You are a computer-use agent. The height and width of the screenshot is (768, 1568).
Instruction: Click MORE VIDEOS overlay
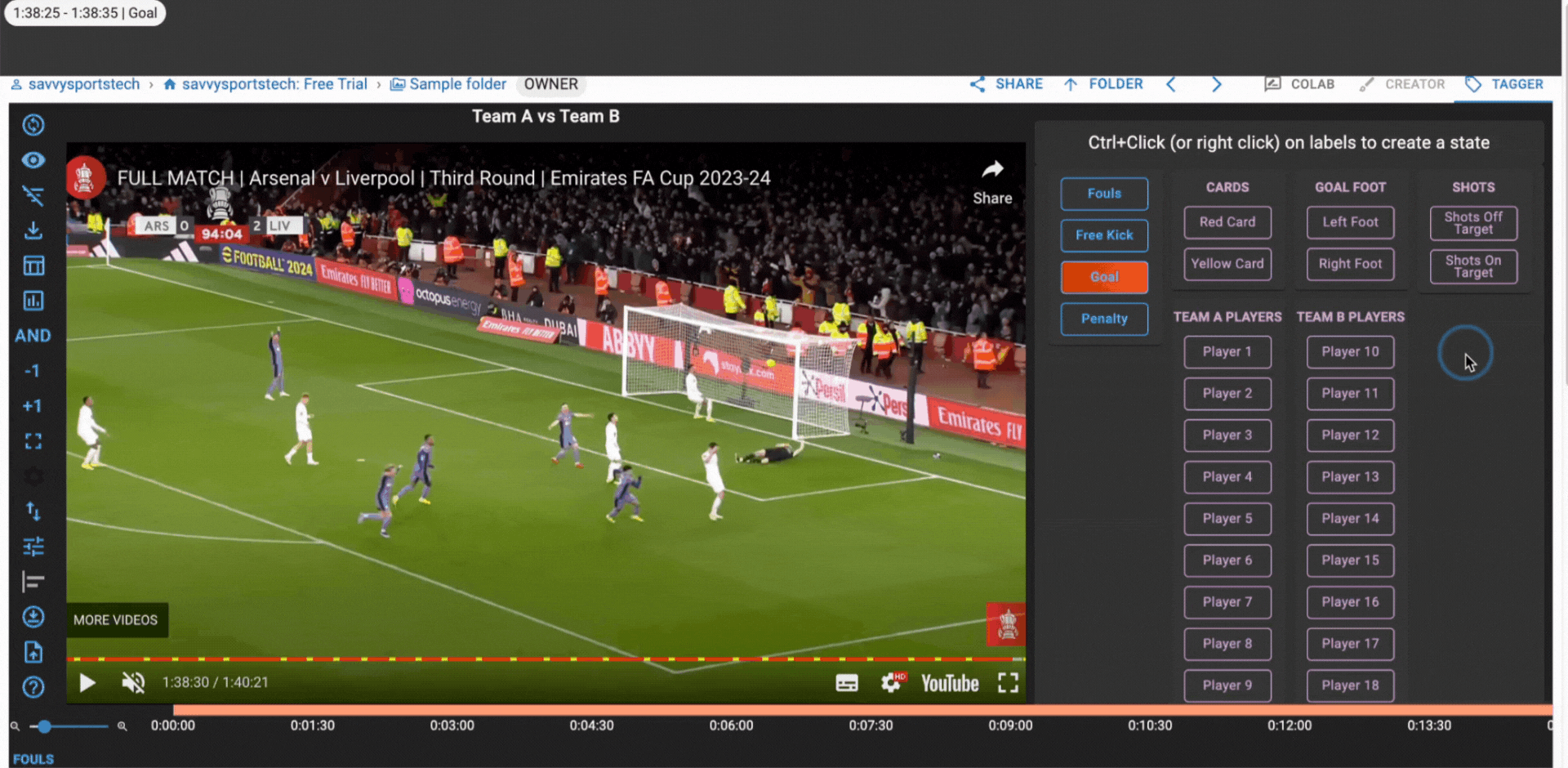116,620
